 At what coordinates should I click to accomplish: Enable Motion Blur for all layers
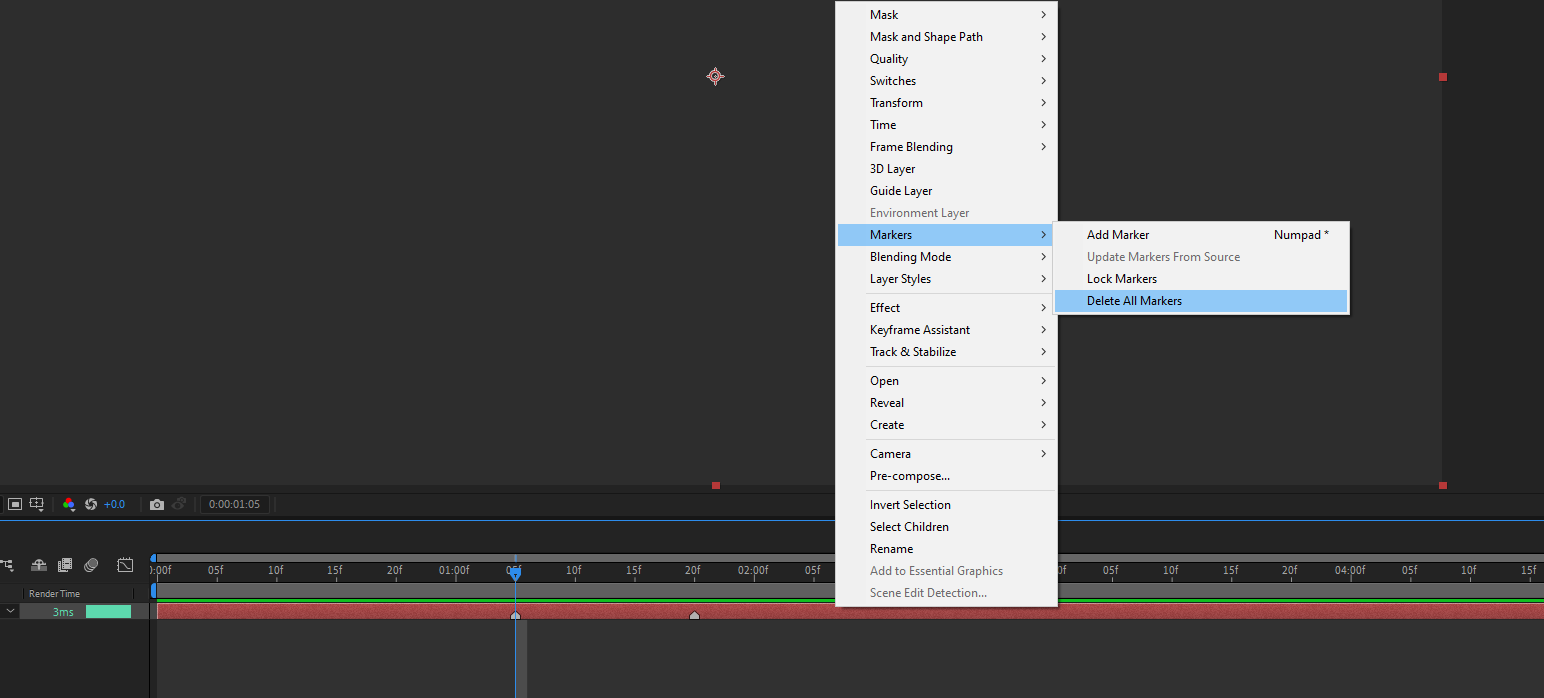tap(90, 565)
